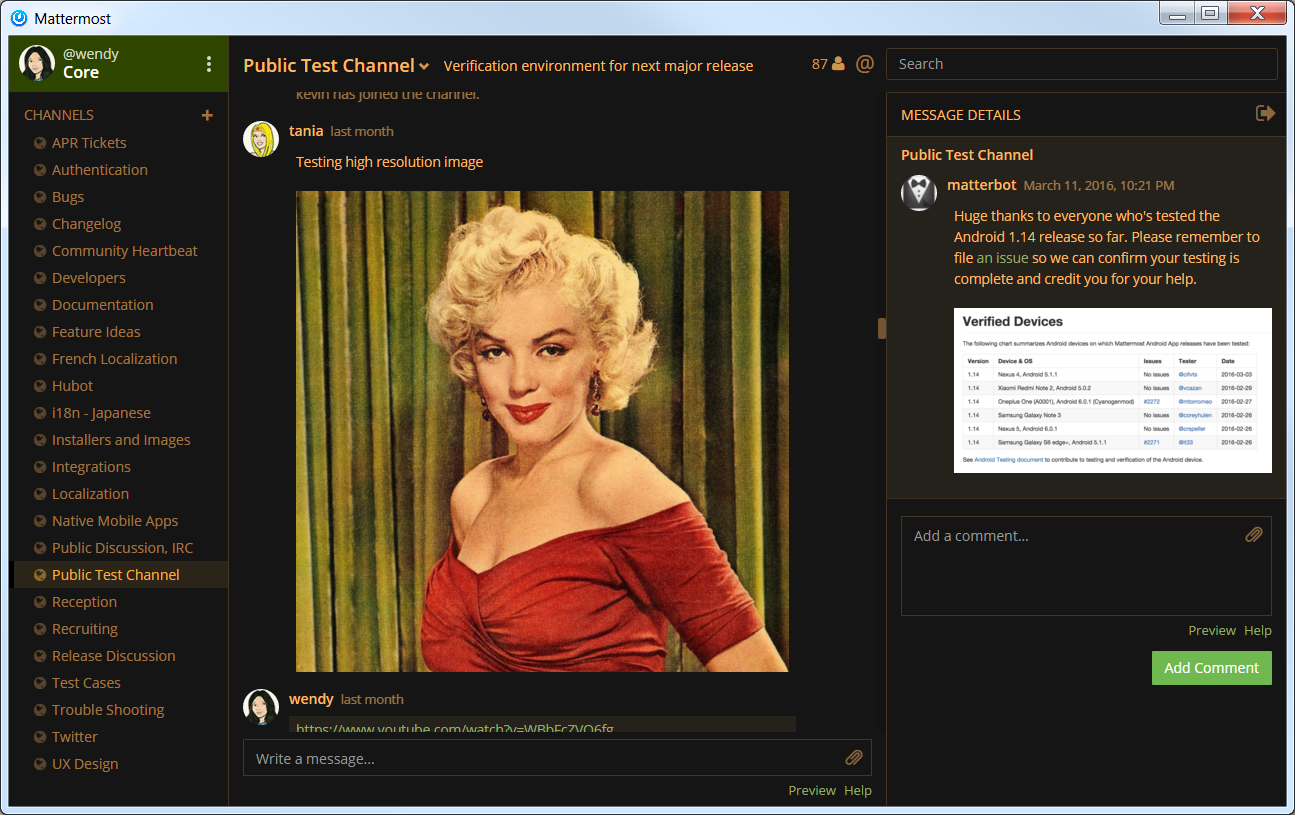
Task: Click wendy's avatar beside the YouTube post
Action: 261,707
